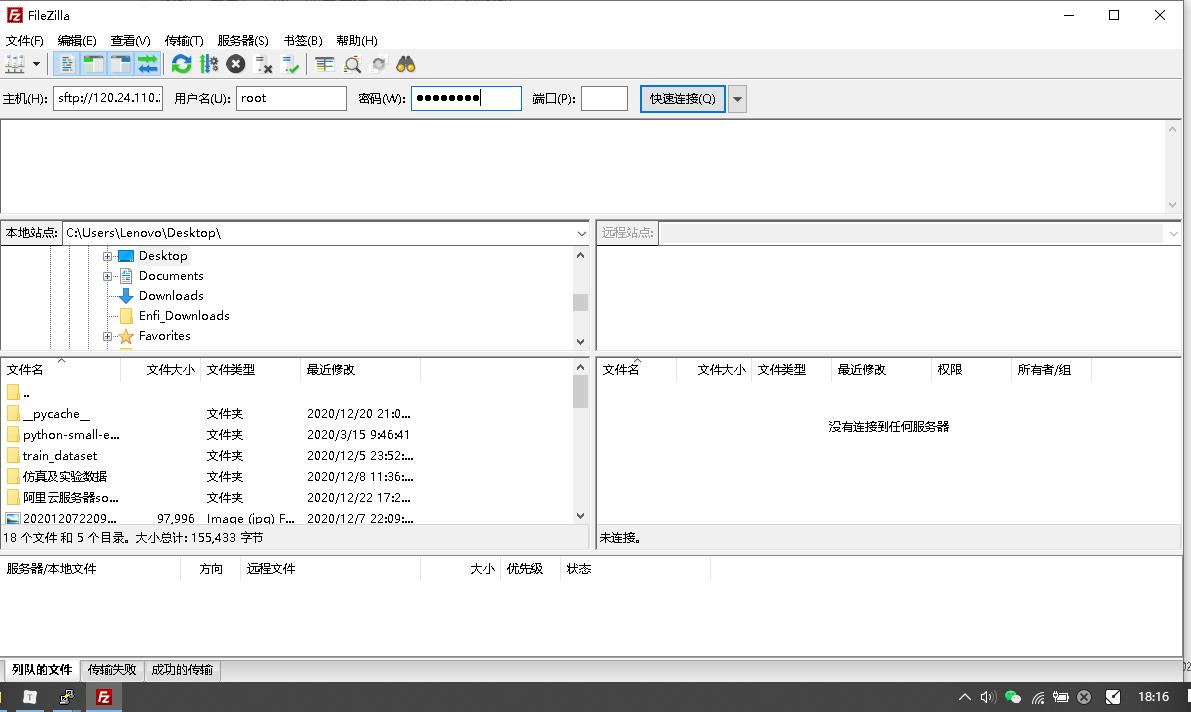Show hidden tray icons chevron
Screen dimensions: 1191x712
tap(964, 697)
